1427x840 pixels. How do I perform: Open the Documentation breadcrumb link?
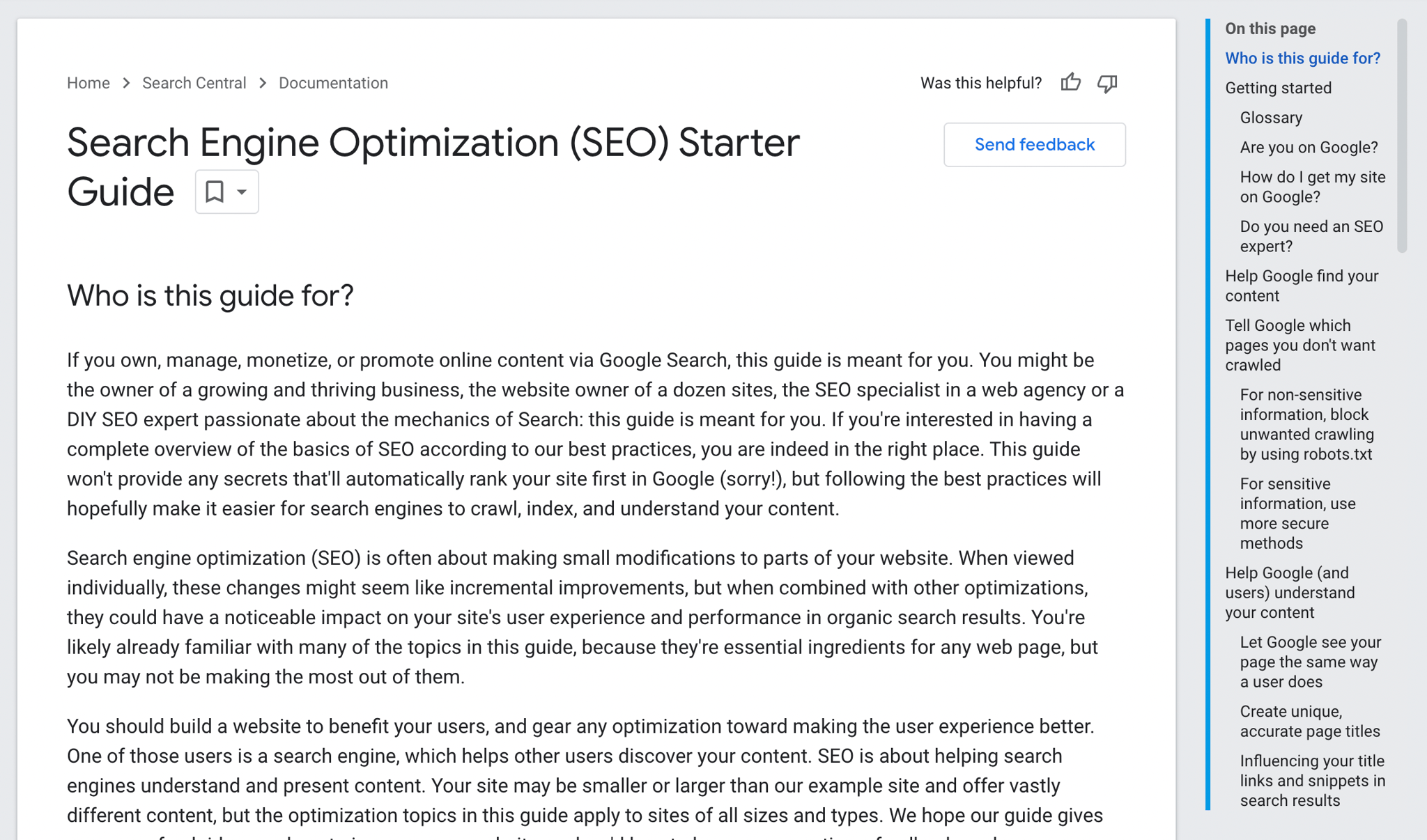(333, 83)
